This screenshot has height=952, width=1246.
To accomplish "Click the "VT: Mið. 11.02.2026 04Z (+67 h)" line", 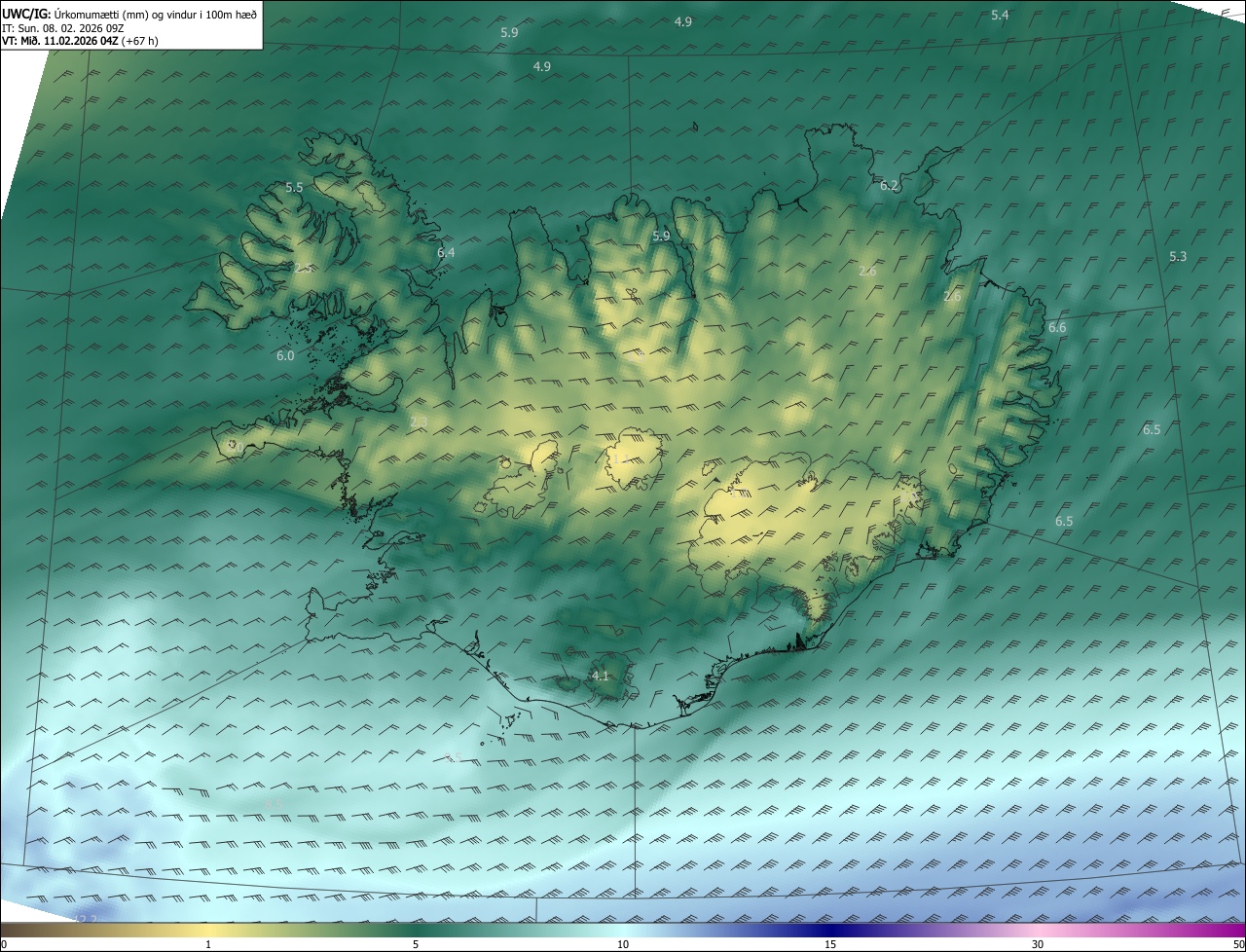I will pos(80,41).
